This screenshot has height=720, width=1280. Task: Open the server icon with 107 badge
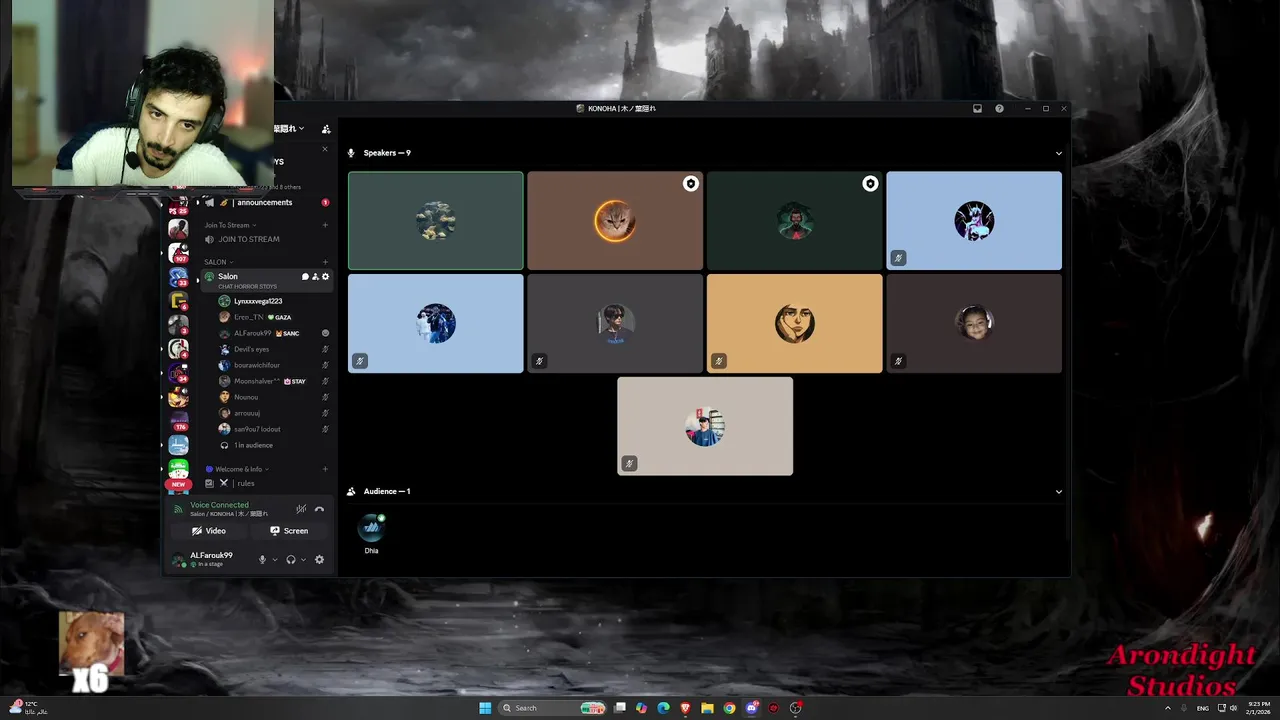point(178,252)
